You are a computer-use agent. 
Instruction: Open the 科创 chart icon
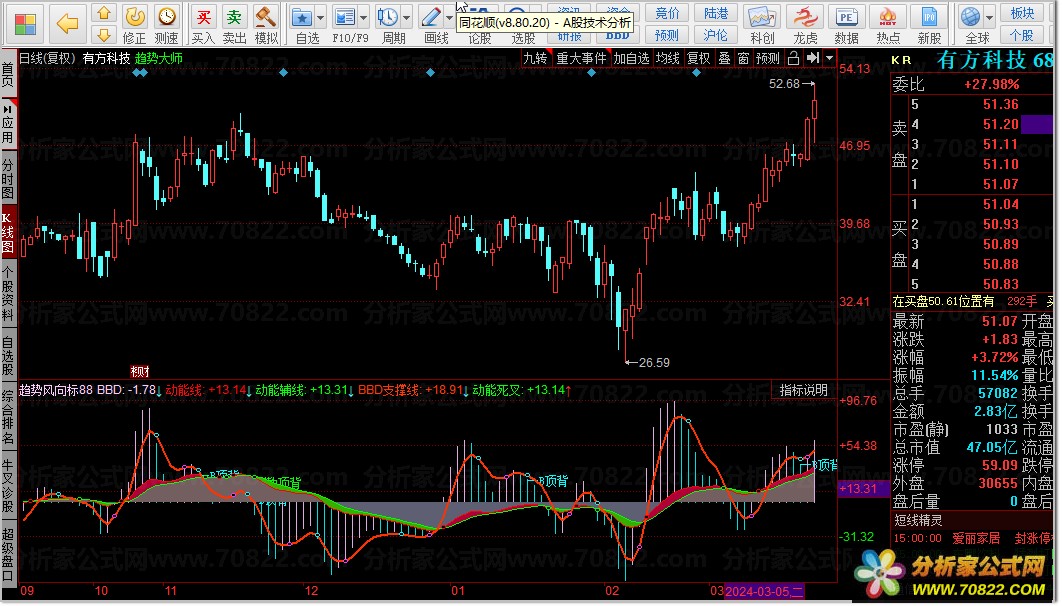tap(762, 18)
